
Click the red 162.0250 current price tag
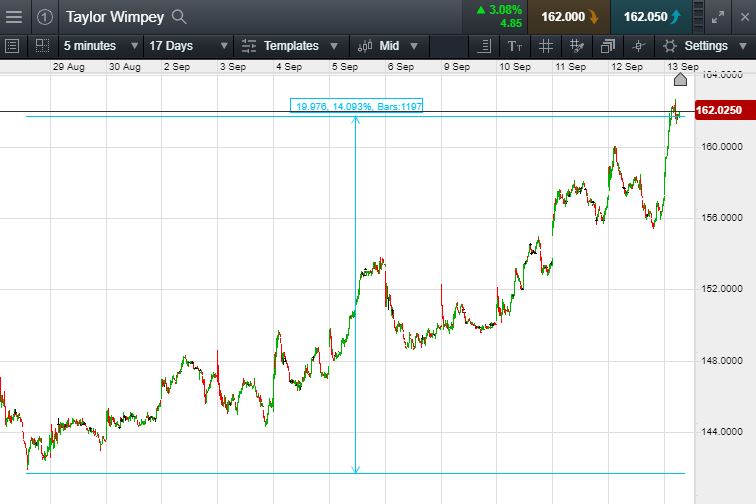[725, 110]
